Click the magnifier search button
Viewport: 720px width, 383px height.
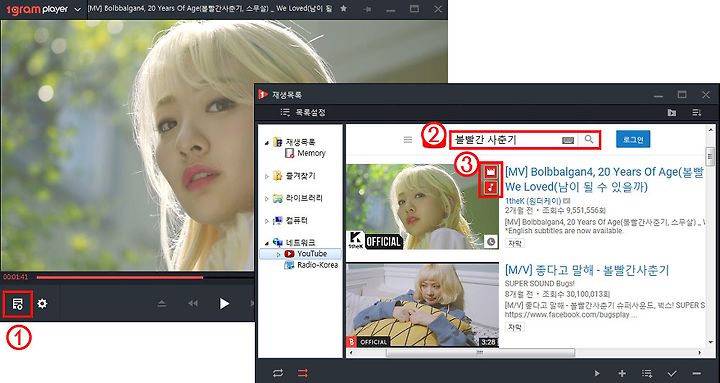point(589,140)
